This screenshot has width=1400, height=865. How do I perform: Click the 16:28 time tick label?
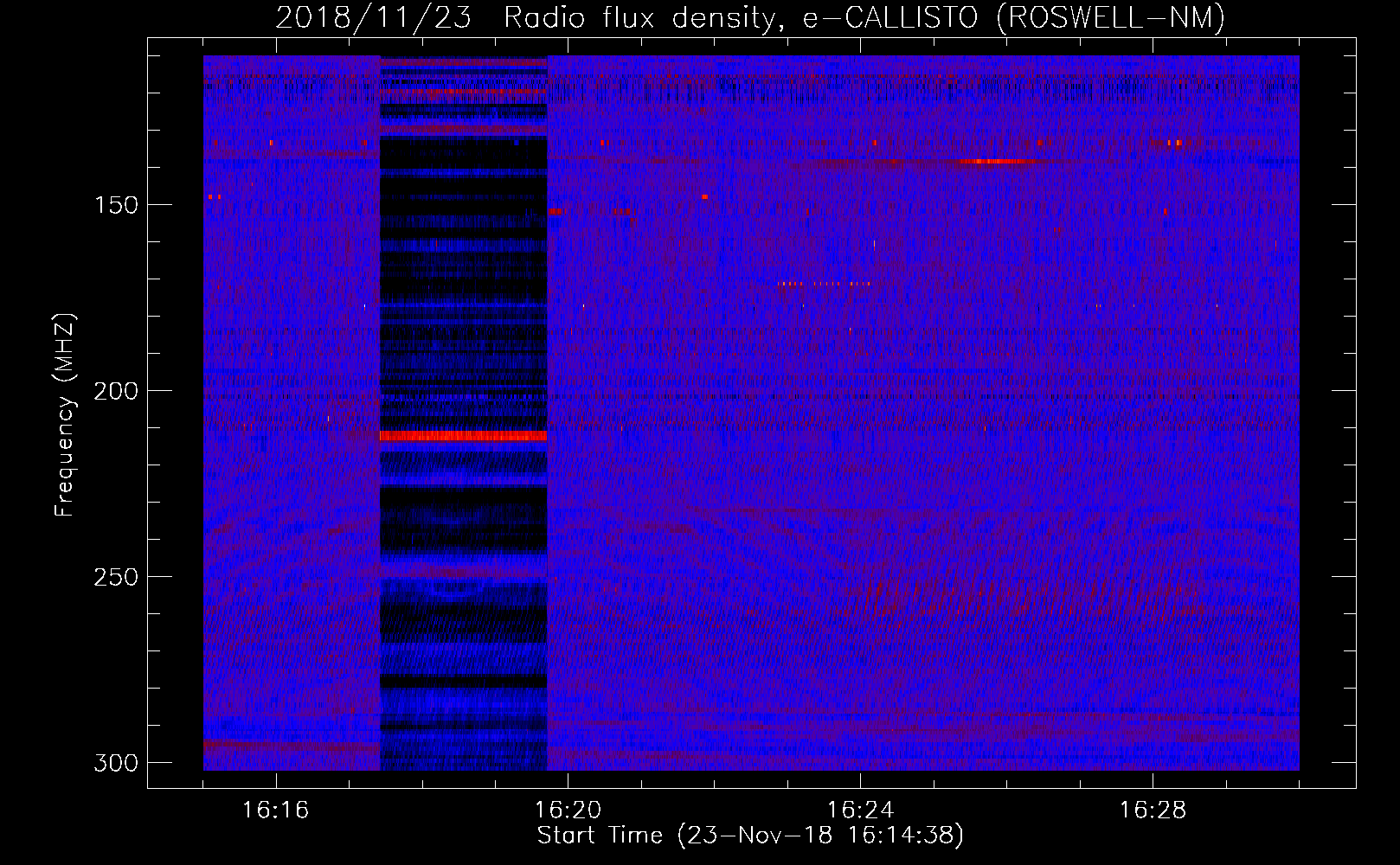1153,810
